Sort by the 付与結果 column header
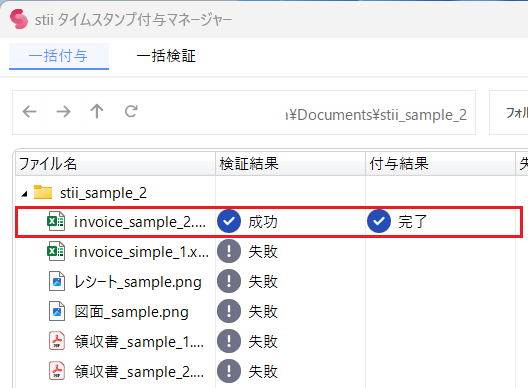Screen dimensions: 528x388 (x=440, y=164)
